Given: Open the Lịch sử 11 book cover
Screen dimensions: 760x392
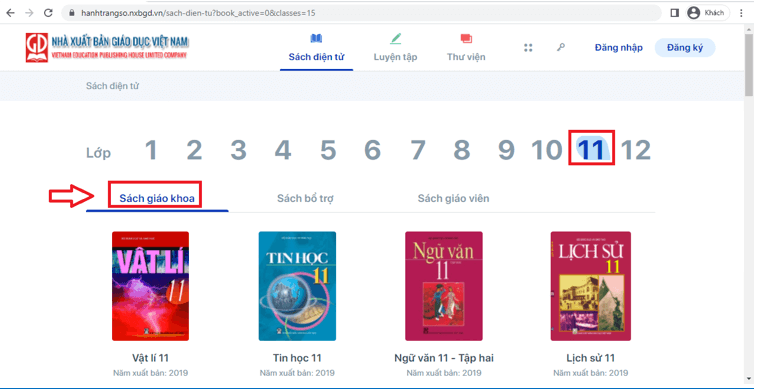Looking at the screenshot, I should [x=590, y=286].
